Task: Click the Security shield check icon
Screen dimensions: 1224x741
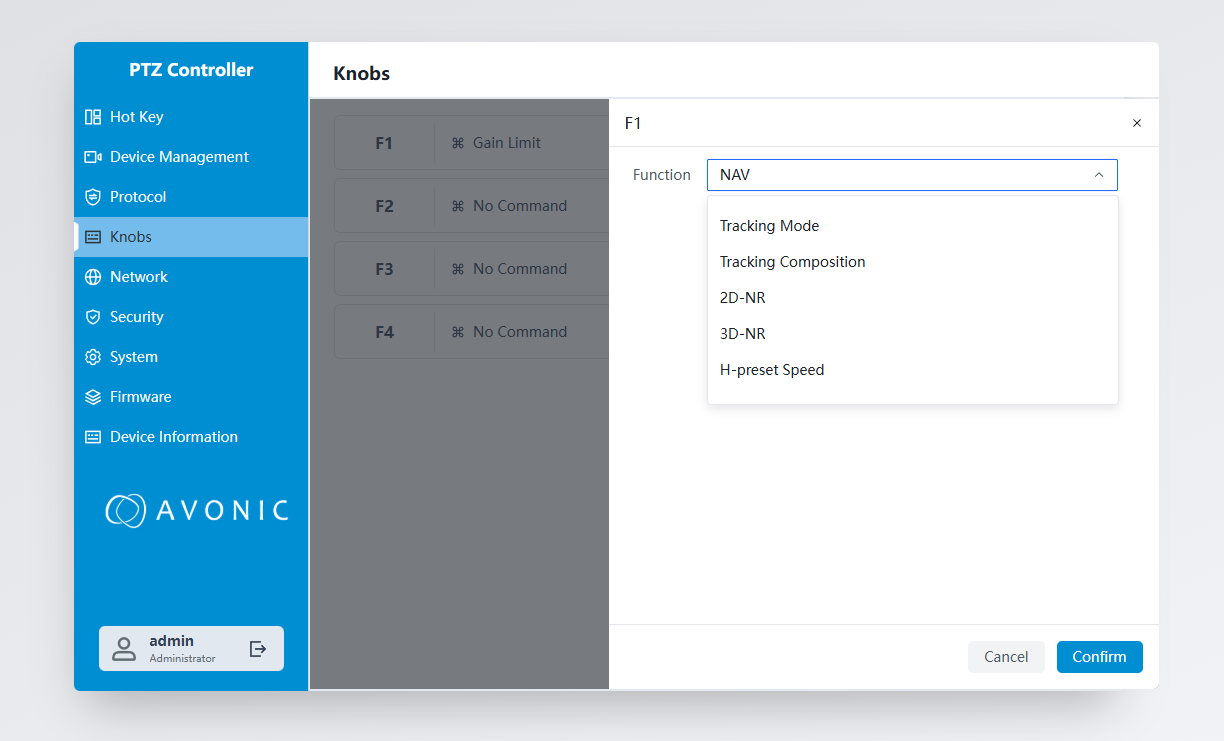Action: 93,317
